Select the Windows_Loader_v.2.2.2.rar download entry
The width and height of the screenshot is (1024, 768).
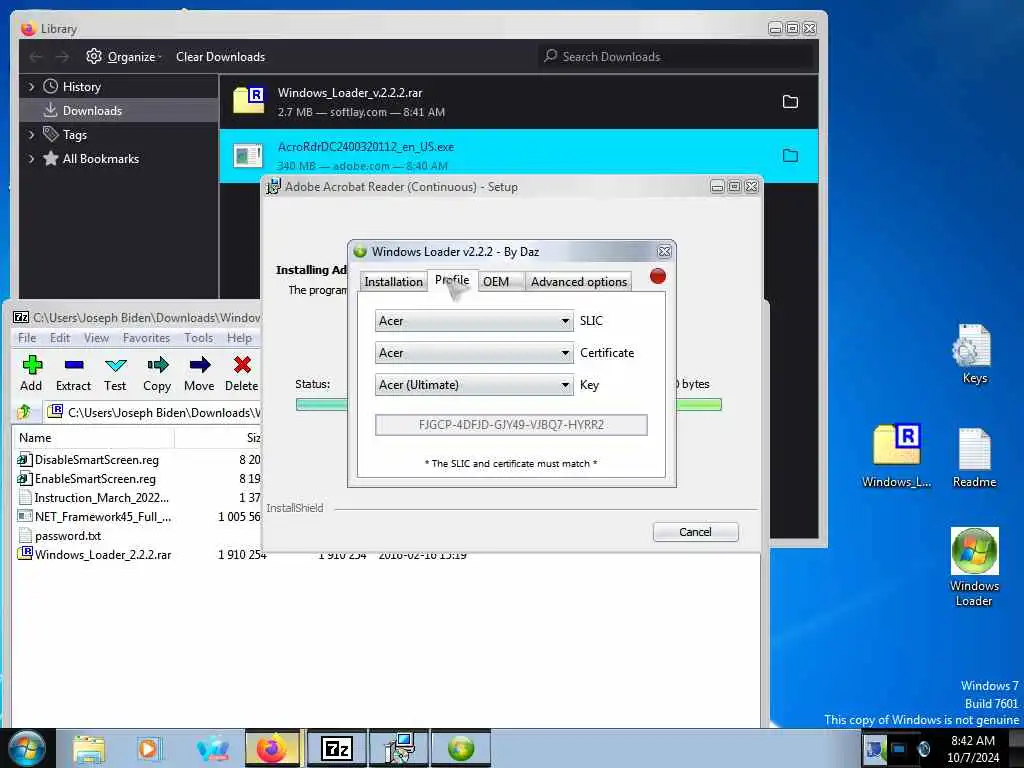[x=519, y=102]
